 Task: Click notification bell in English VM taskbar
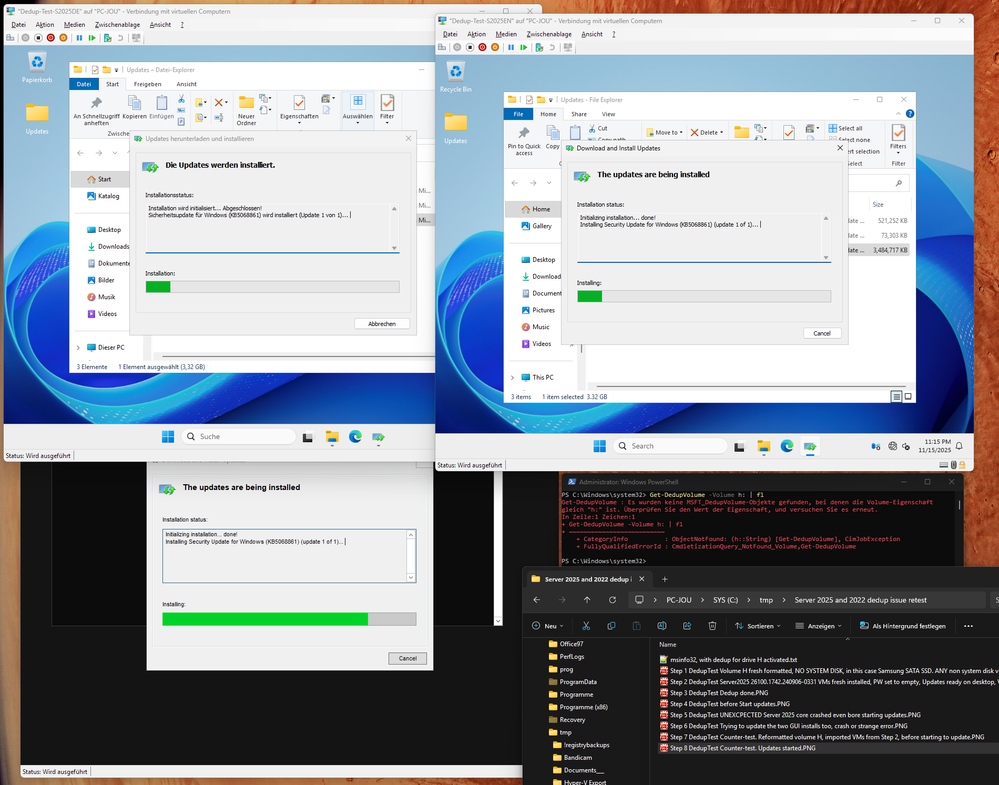pos(959,446)
